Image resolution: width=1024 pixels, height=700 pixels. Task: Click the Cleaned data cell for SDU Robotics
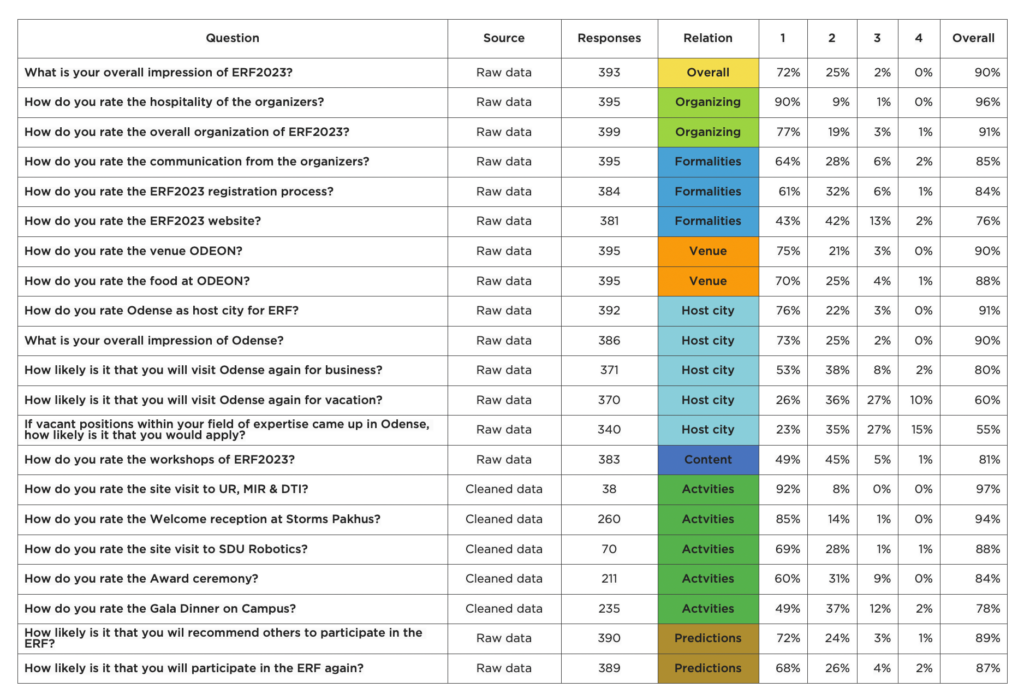click(504, 549)
